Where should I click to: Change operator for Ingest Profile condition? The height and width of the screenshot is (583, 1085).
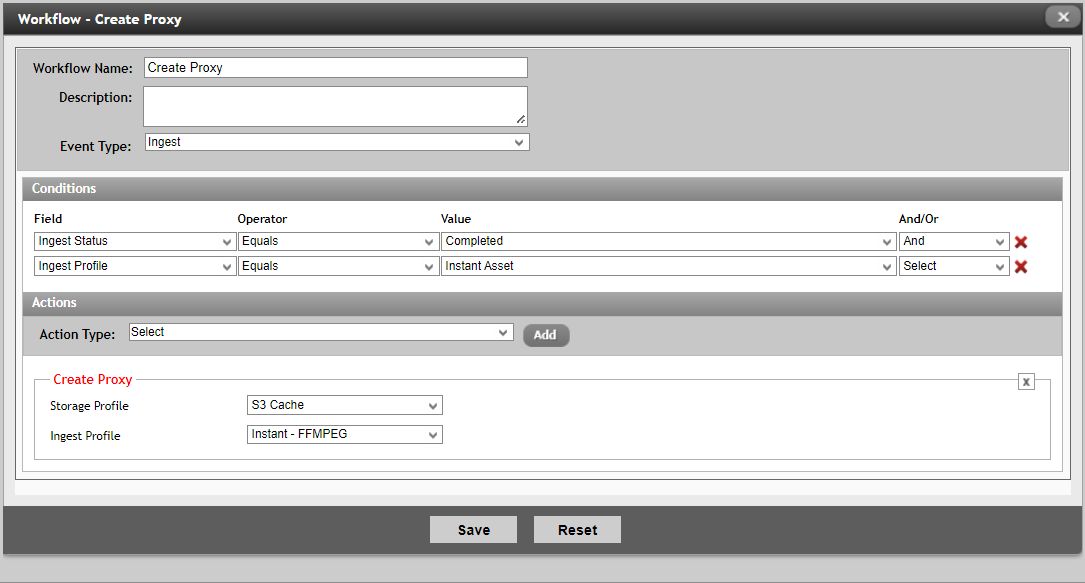pos(338,266)
